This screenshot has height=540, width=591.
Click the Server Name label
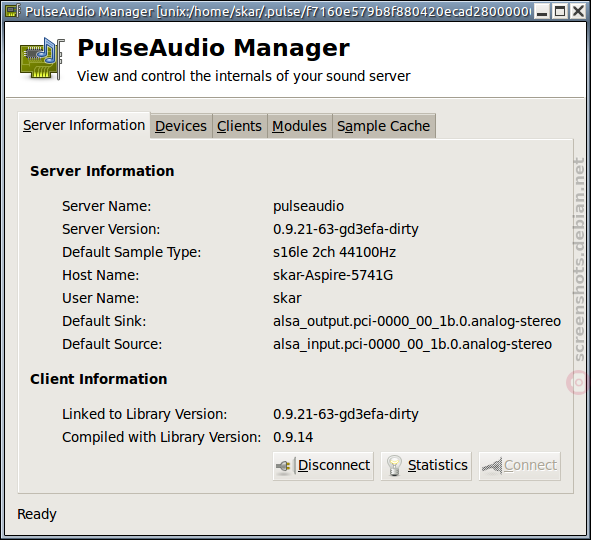106,207
